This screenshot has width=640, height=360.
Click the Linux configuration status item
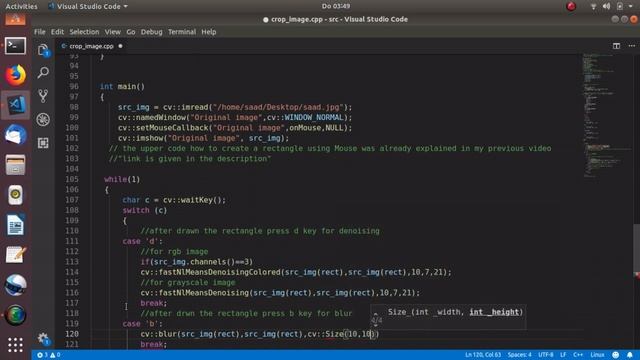click(x=597, y=355)
